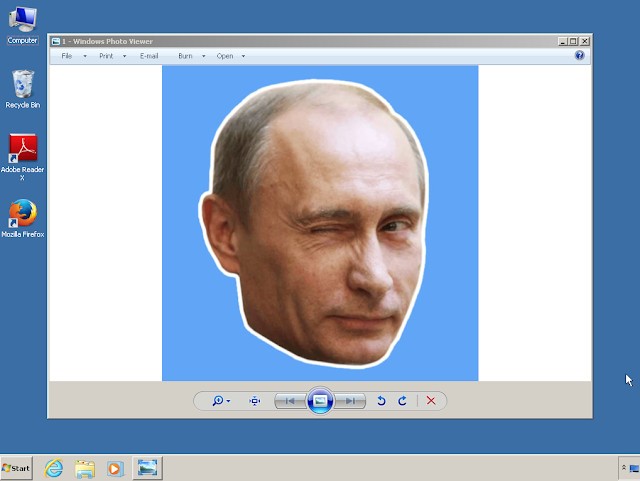This screenshot has width=640, height=481.
Task: Click the E-mail toolbar button
Action: click(x=149, y=56)
